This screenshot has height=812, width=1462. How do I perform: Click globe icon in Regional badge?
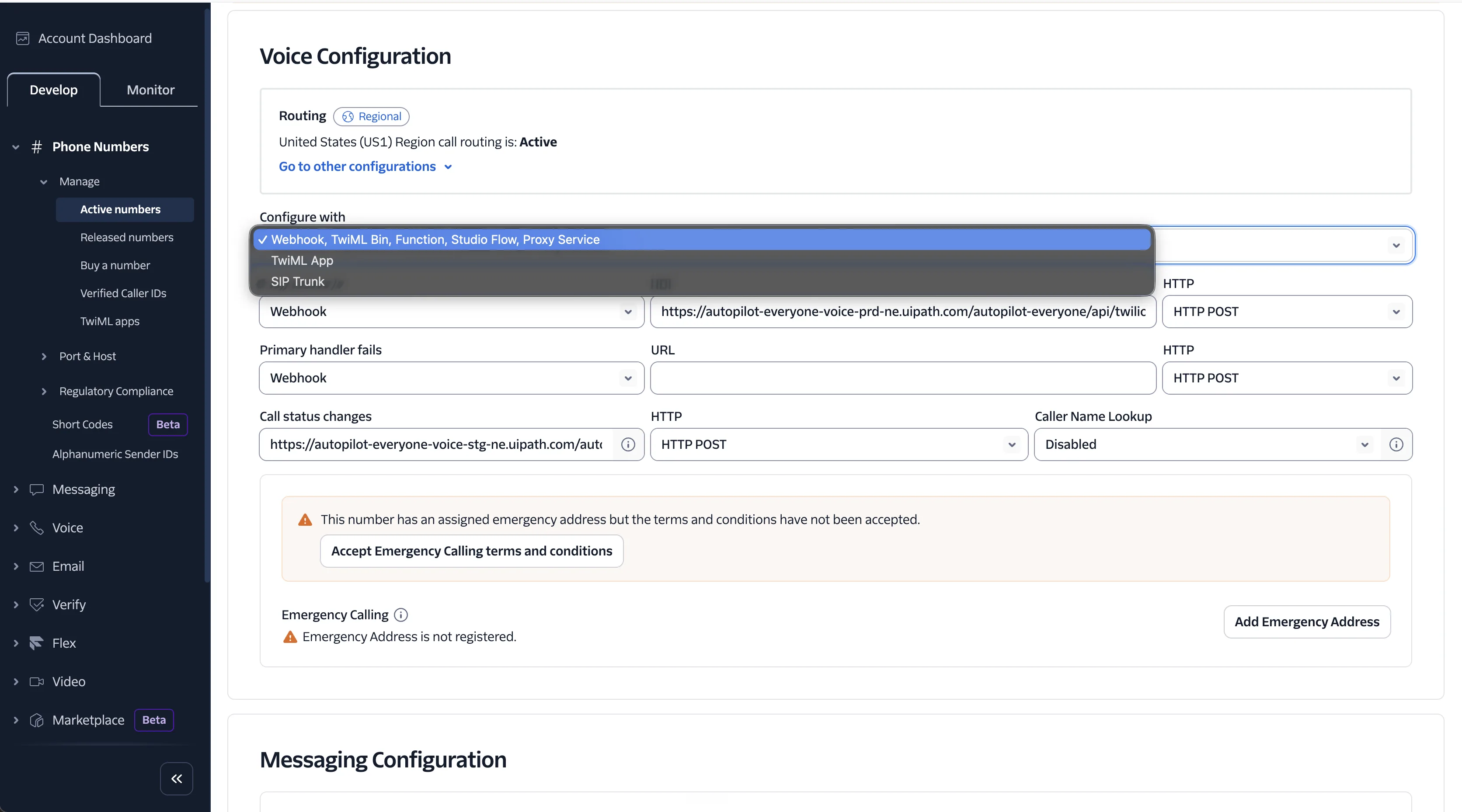[x=348, y=117]
